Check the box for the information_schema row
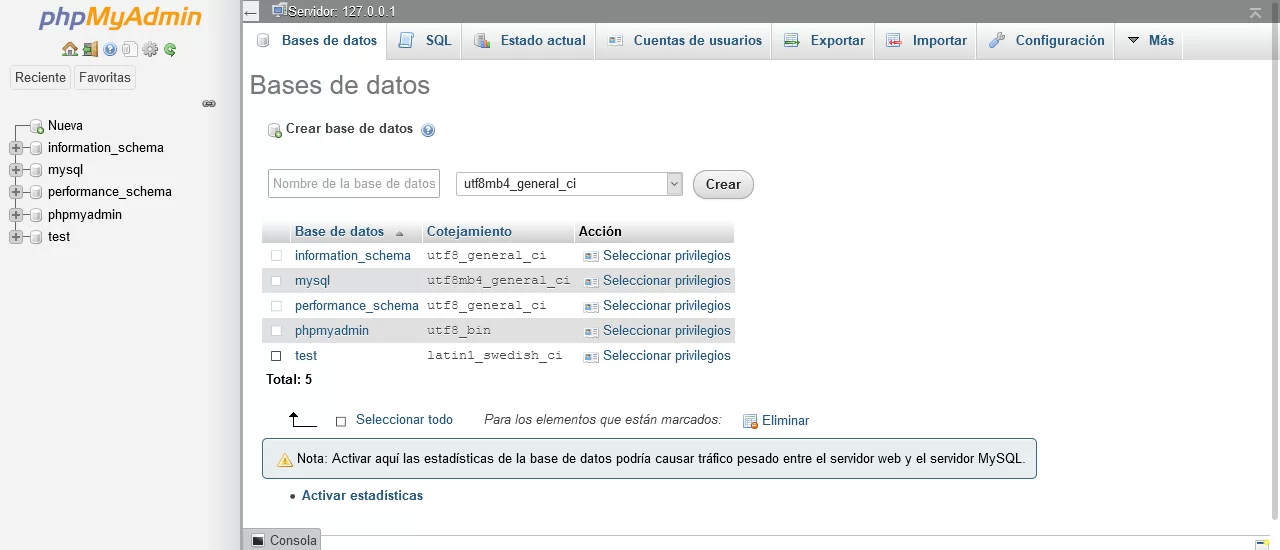Image resolution: width=1280 pixels, height=550 pixels. 276,256
